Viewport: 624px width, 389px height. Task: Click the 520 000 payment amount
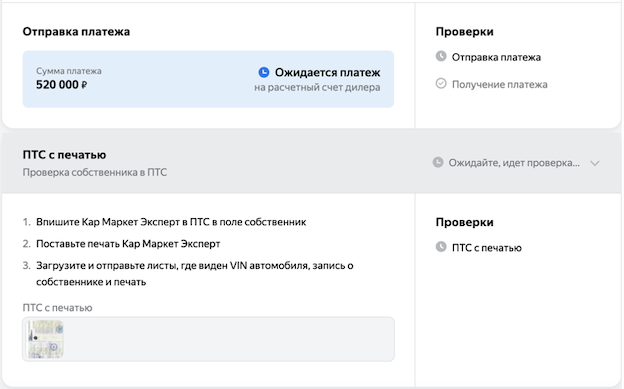tap(57, 85)
